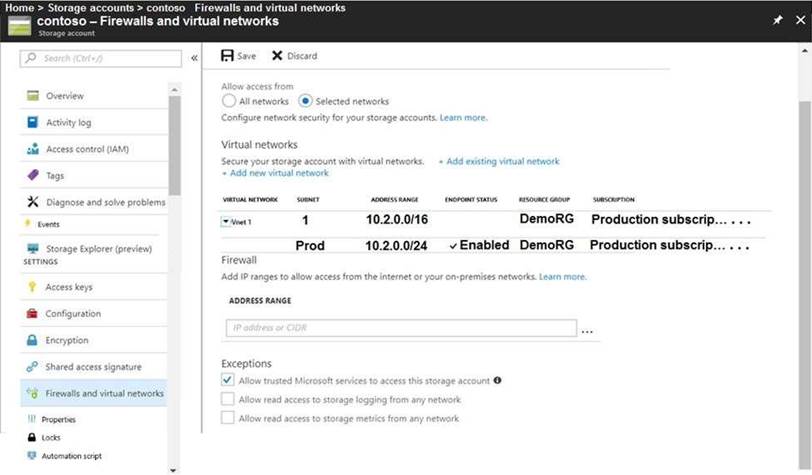Image resolution: width=812 pixels, height=475 pixels.
Task: Open Access control (IAM) icon
Action: pyautogui.click(x=33, y=149)
